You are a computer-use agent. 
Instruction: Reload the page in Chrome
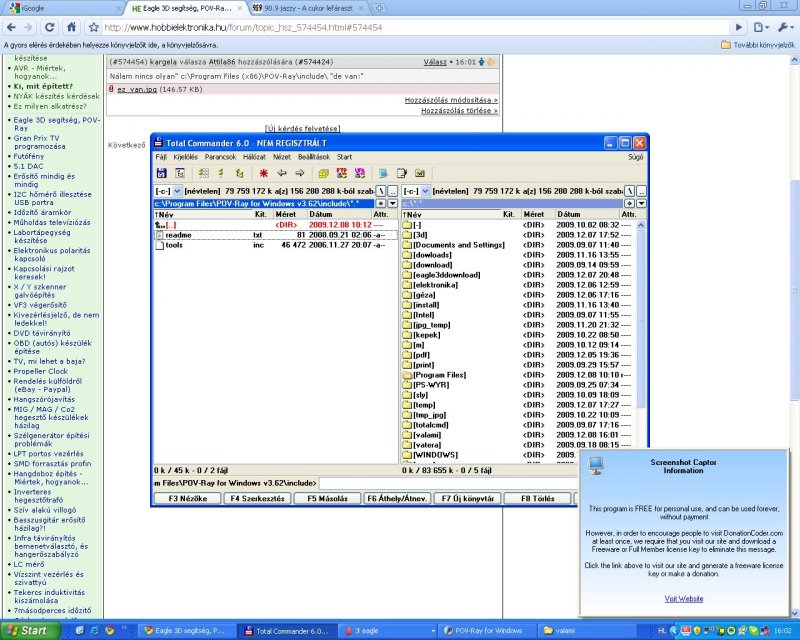point(49,27)
